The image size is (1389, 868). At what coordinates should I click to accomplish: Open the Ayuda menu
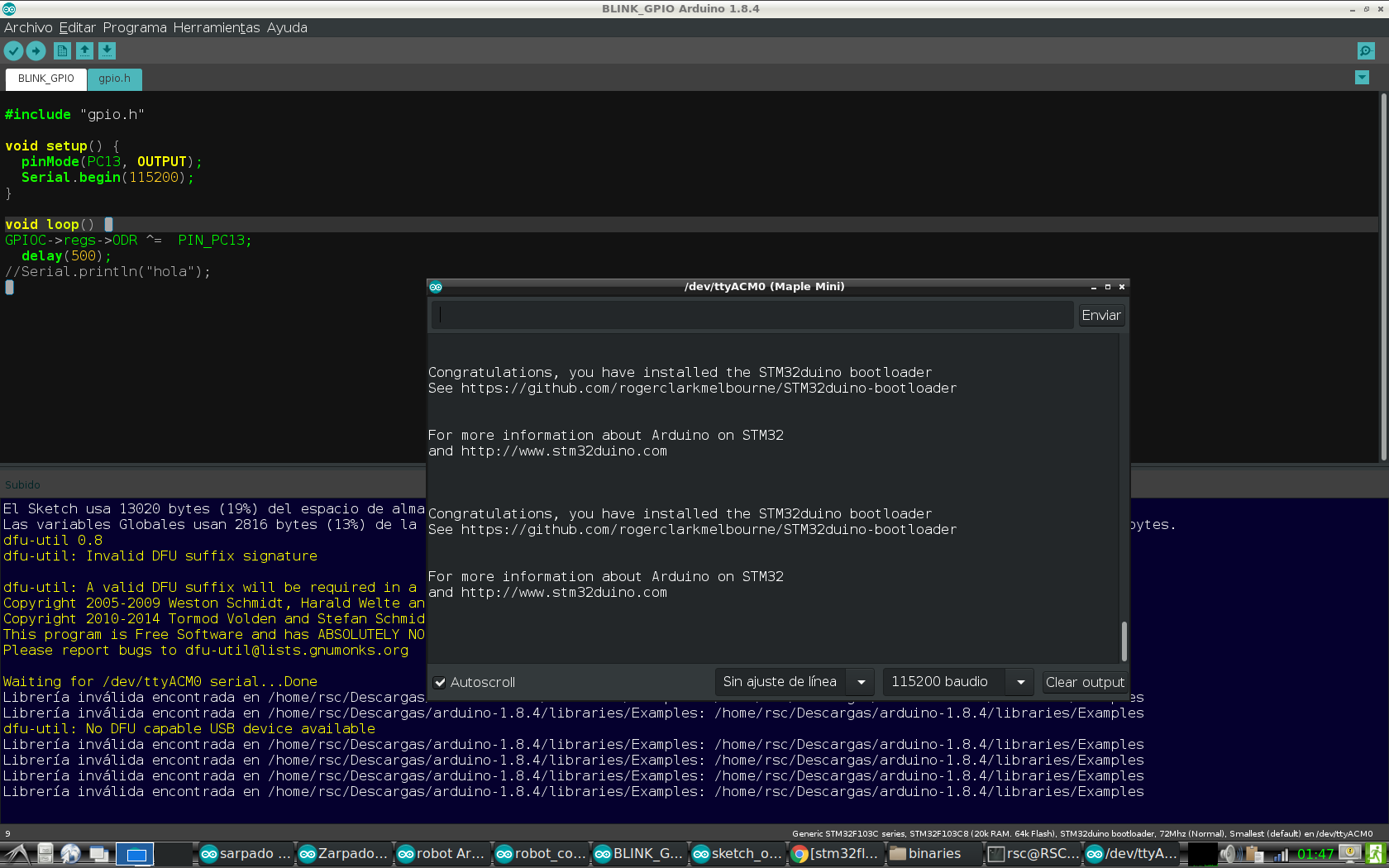[287, 27]
